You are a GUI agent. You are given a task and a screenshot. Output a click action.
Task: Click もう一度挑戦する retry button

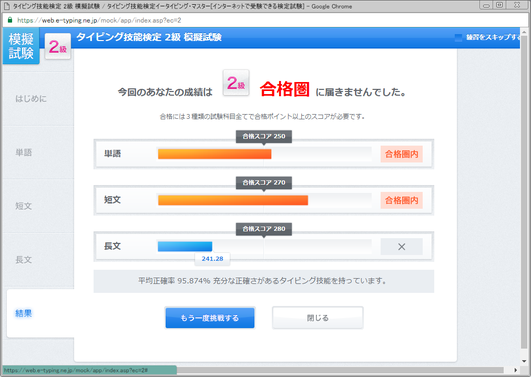210,318
